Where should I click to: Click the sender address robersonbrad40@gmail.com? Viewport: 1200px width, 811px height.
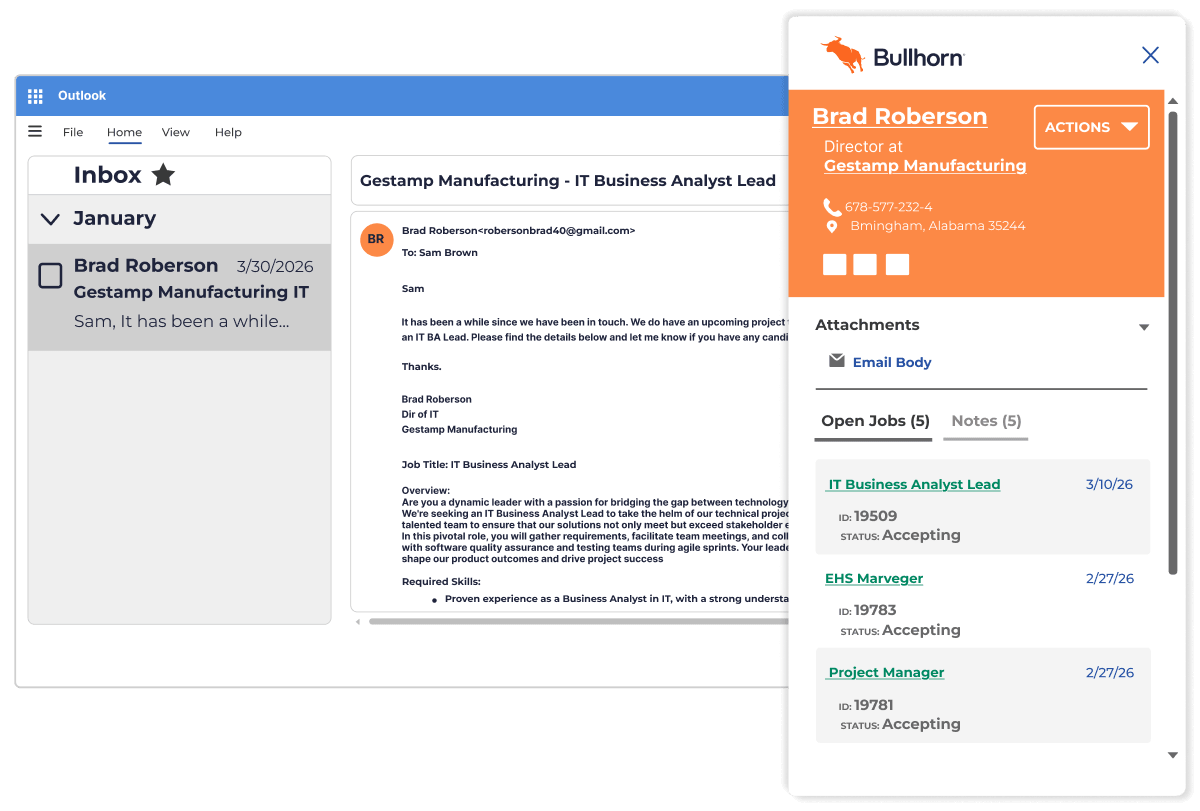coord(557,230)
